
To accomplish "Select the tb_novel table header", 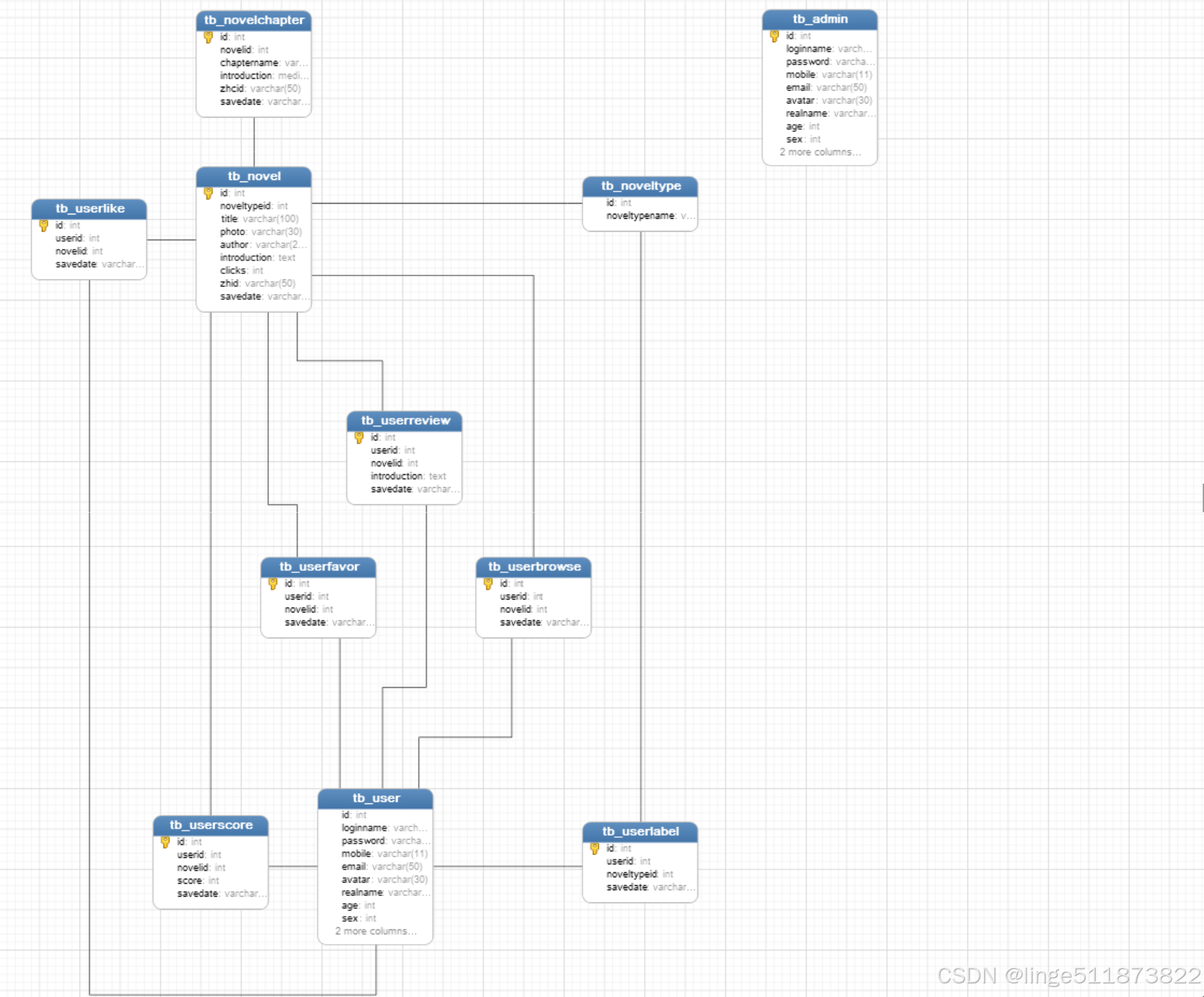I will point(254,176).
